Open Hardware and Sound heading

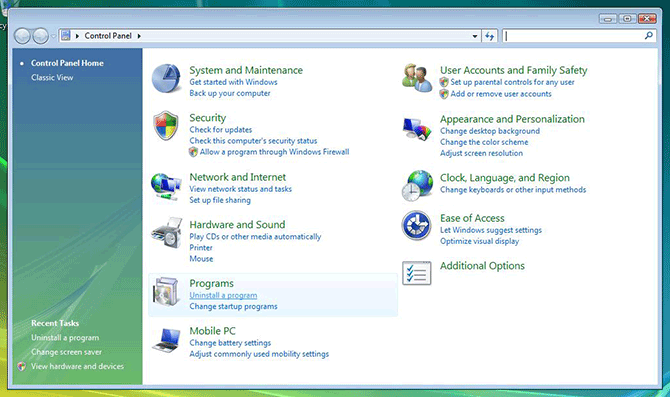tap(237, 224)
